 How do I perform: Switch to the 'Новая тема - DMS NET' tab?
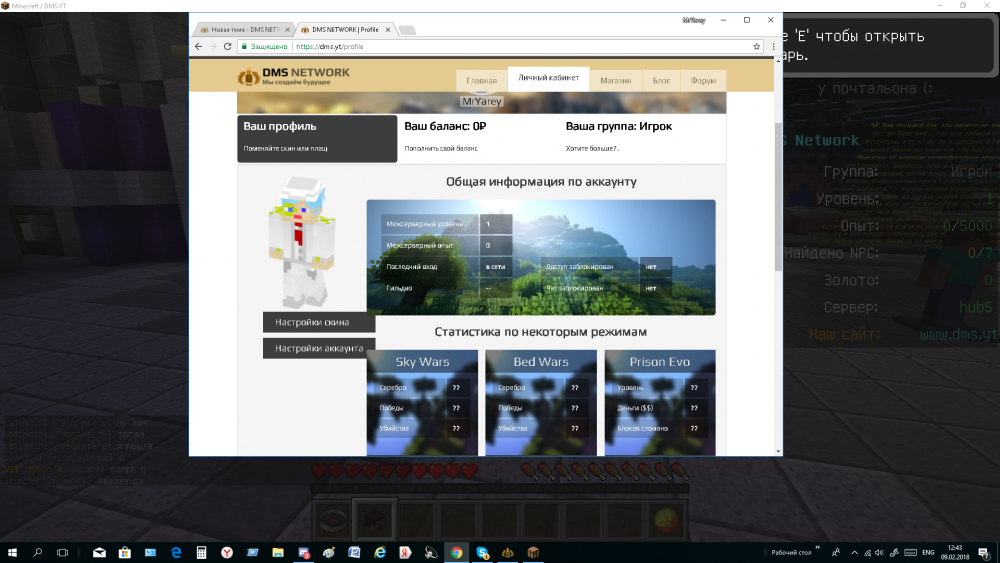(244, 29)
